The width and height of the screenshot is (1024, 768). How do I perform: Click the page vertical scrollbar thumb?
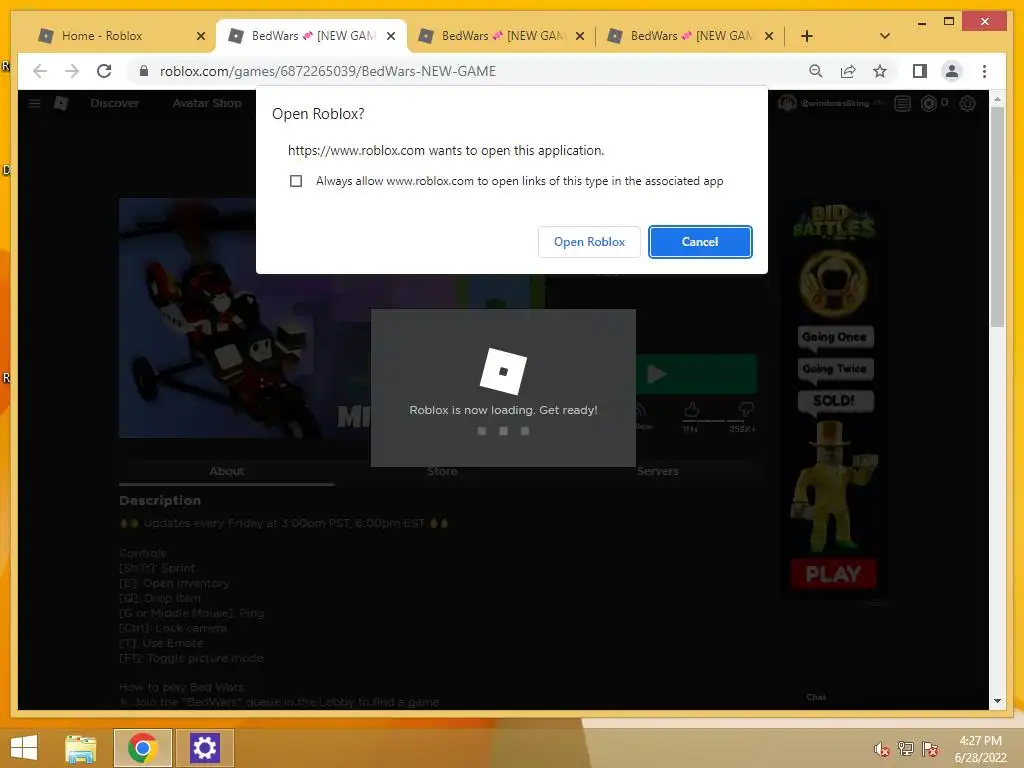(x=997, y=217)
